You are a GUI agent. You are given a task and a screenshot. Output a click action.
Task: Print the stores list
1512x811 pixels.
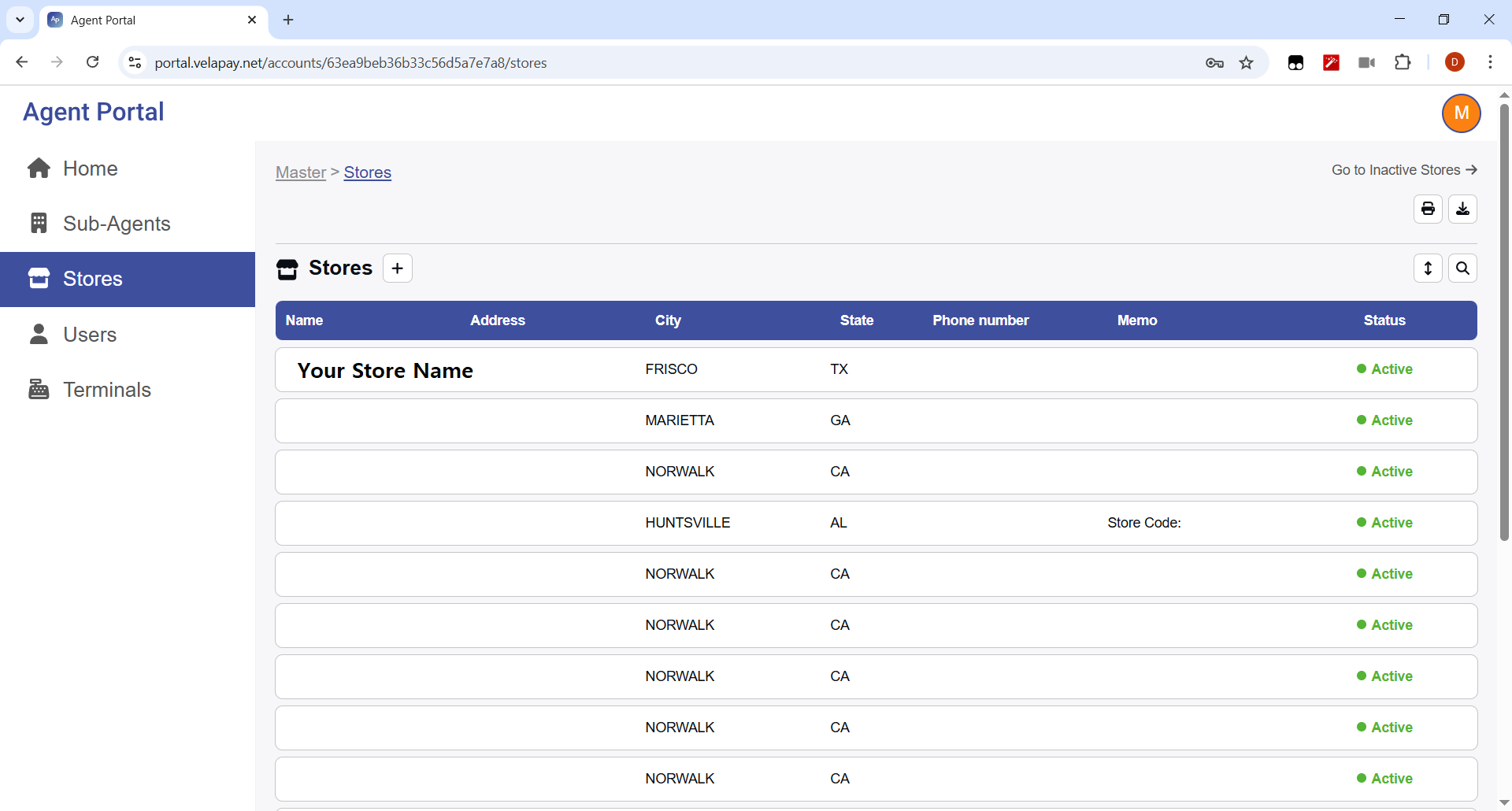tap(1428, 209)
